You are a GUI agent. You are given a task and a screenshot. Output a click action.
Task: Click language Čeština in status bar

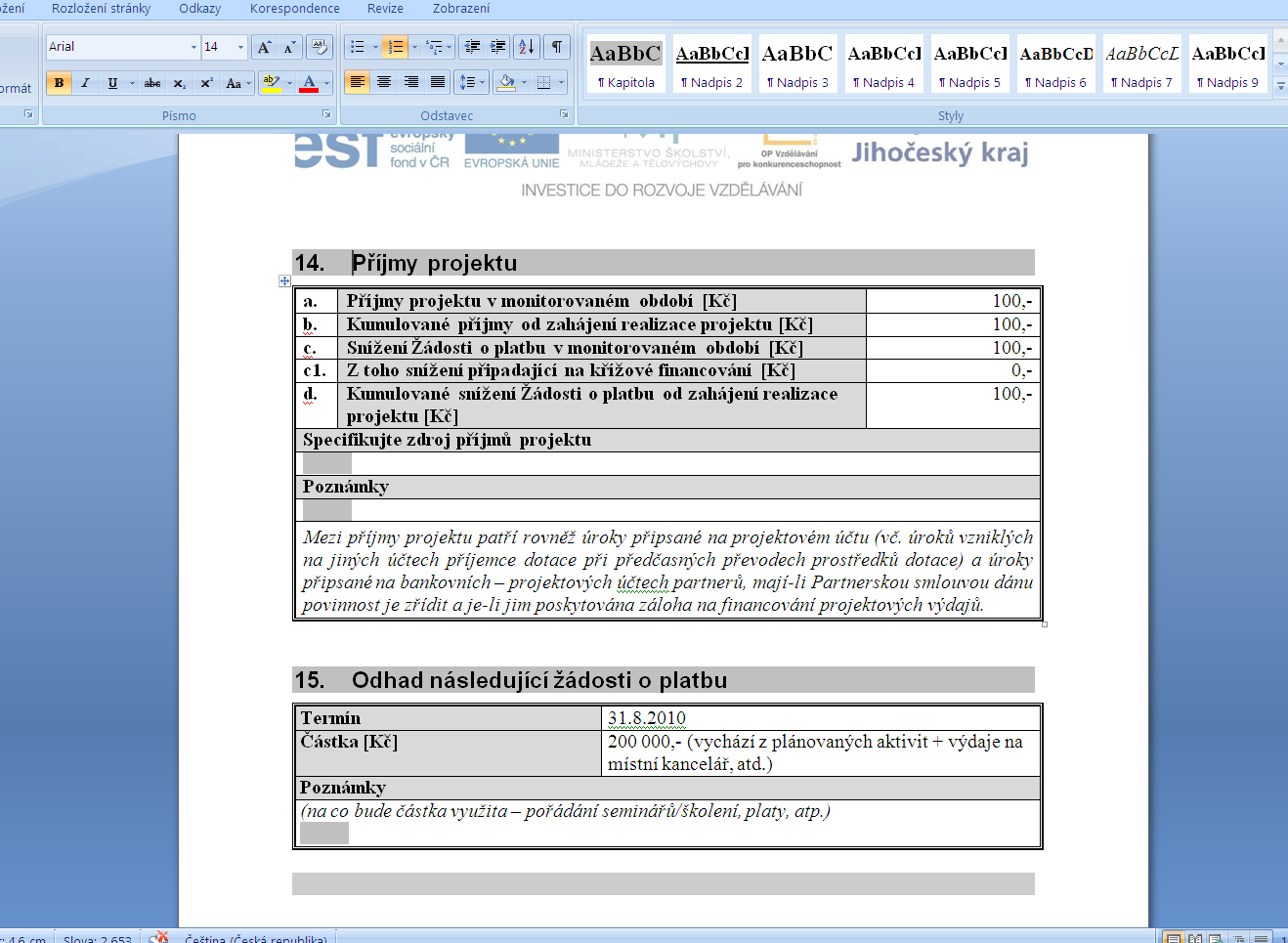[256, 938]
